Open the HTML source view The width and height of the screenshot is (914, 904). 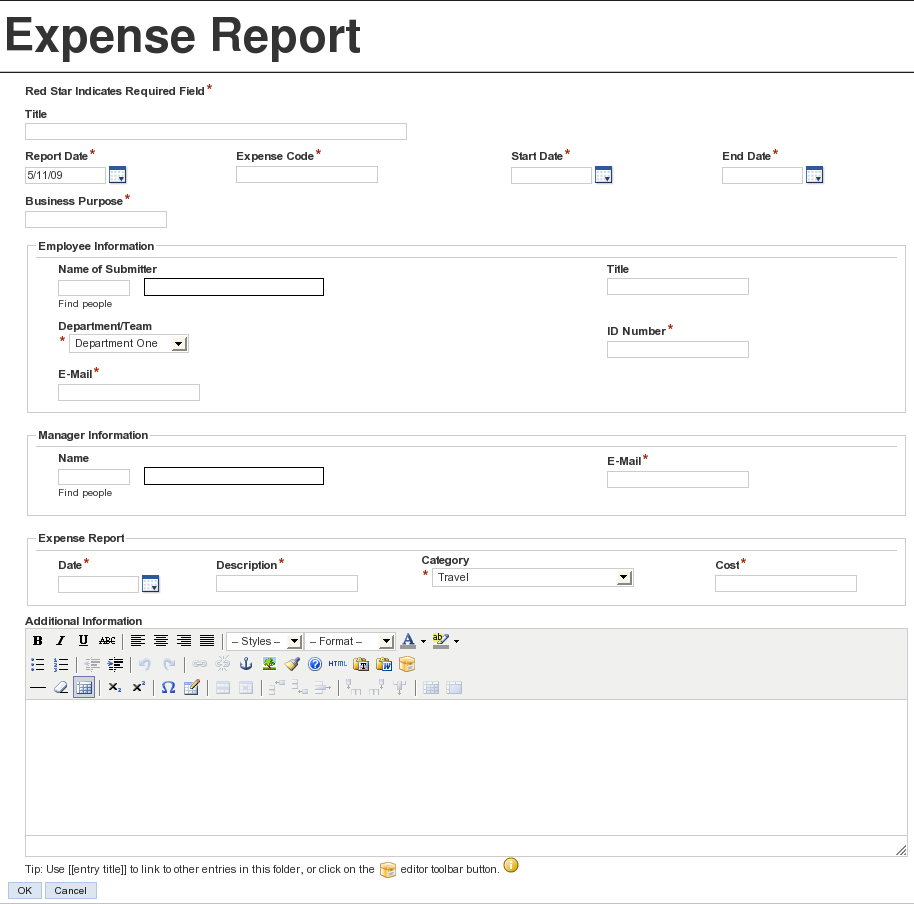coord(337,664)
